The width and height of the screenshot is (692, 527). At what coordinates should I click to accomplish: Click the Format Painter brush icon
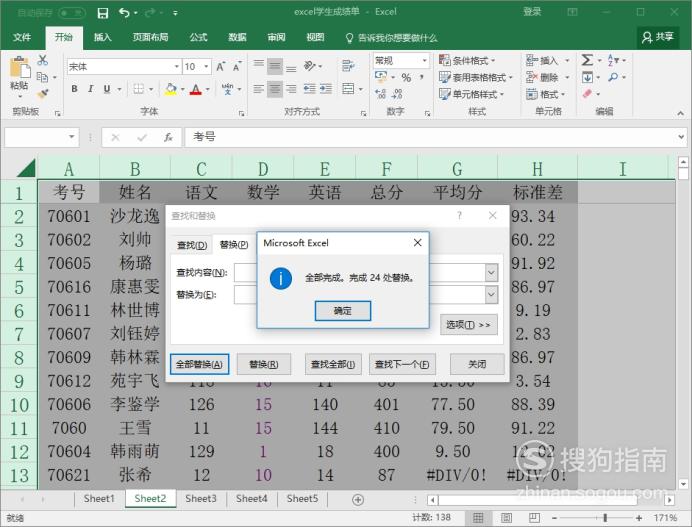43,94
